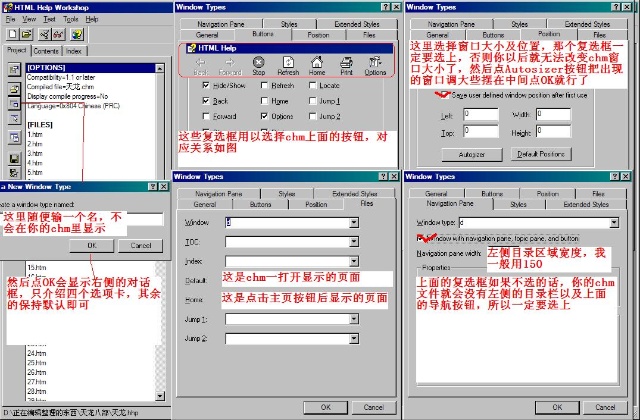Viewport: 640px width, 420px height.
Task: Click the Add/Remove topic files sidebar icon
Action: (x=13, y=89)
